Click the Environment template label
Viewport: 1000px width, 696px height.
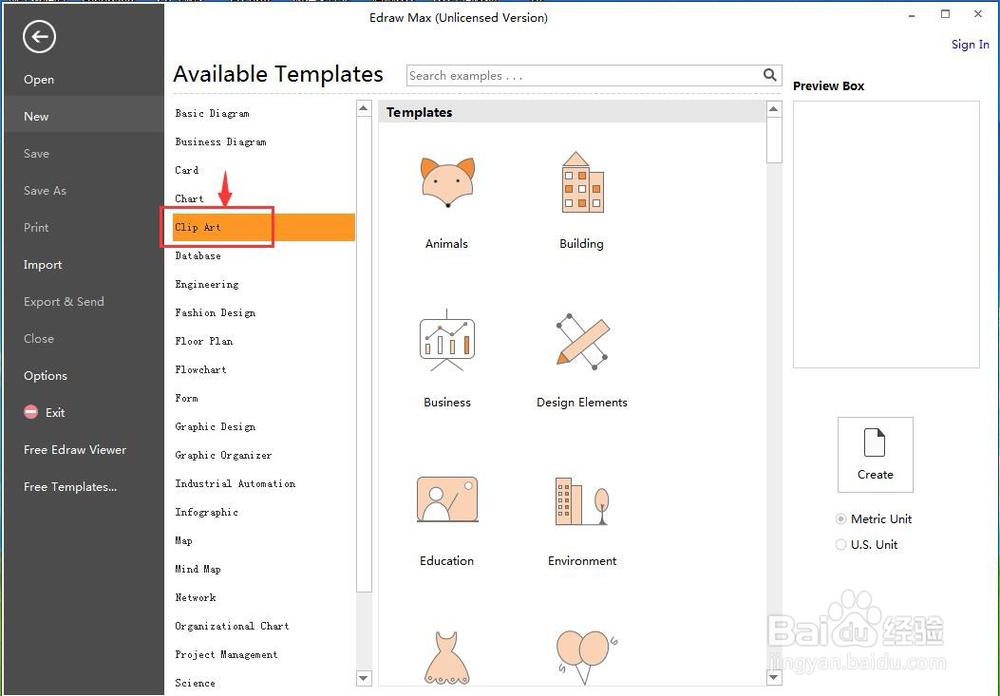coord(582,561)
